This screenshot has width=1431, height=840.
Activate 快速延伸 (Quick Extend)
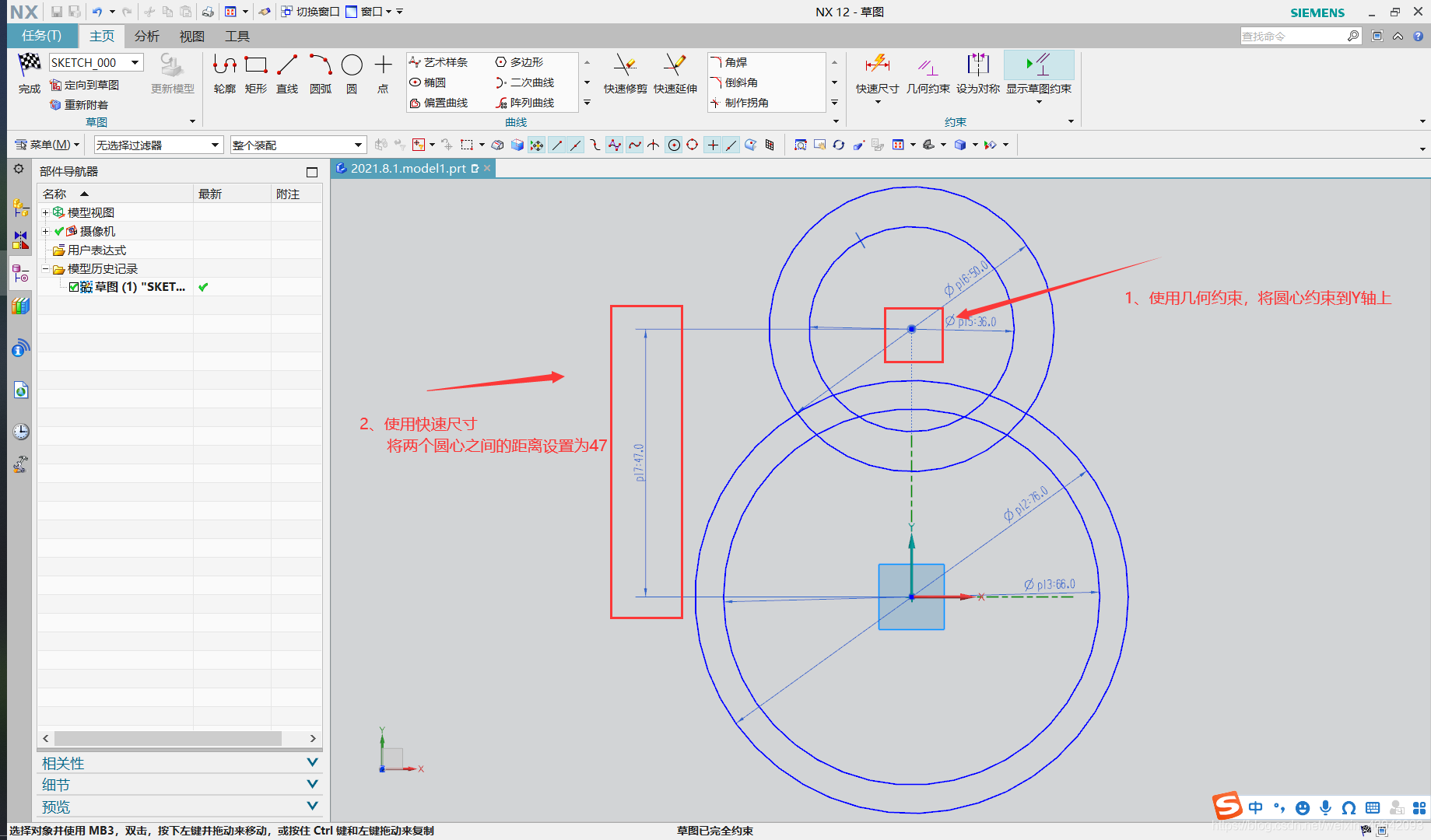(x=675, y=74)
